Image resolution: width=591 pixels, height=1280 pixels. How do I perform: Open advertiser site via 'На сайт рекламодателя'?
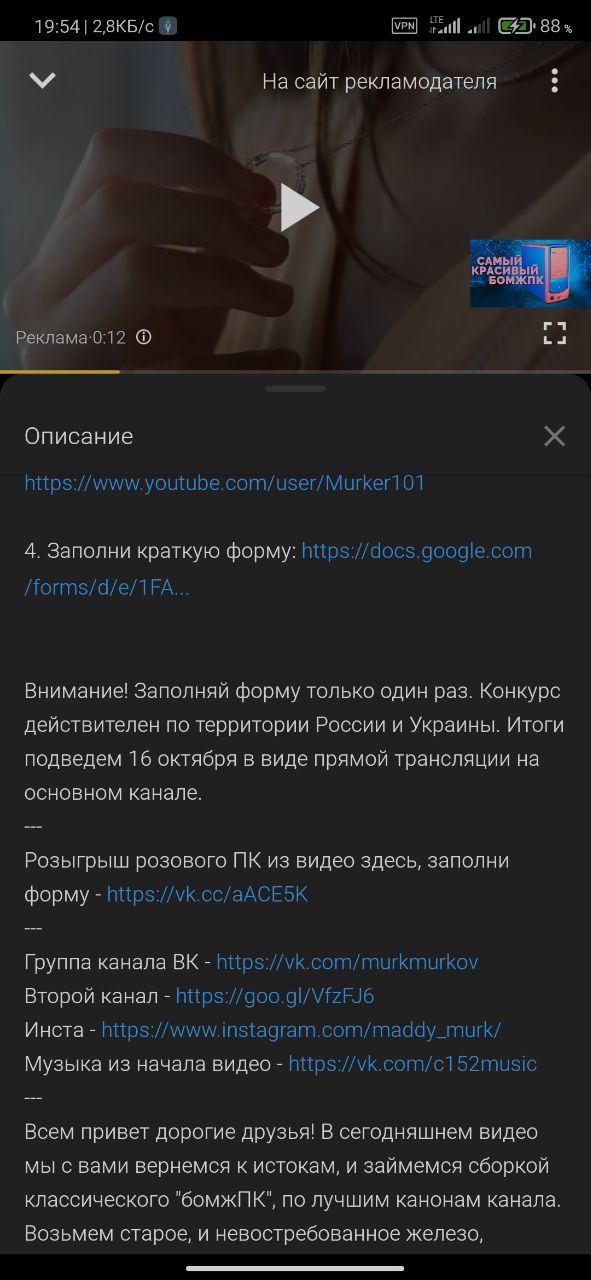point(379,82)
